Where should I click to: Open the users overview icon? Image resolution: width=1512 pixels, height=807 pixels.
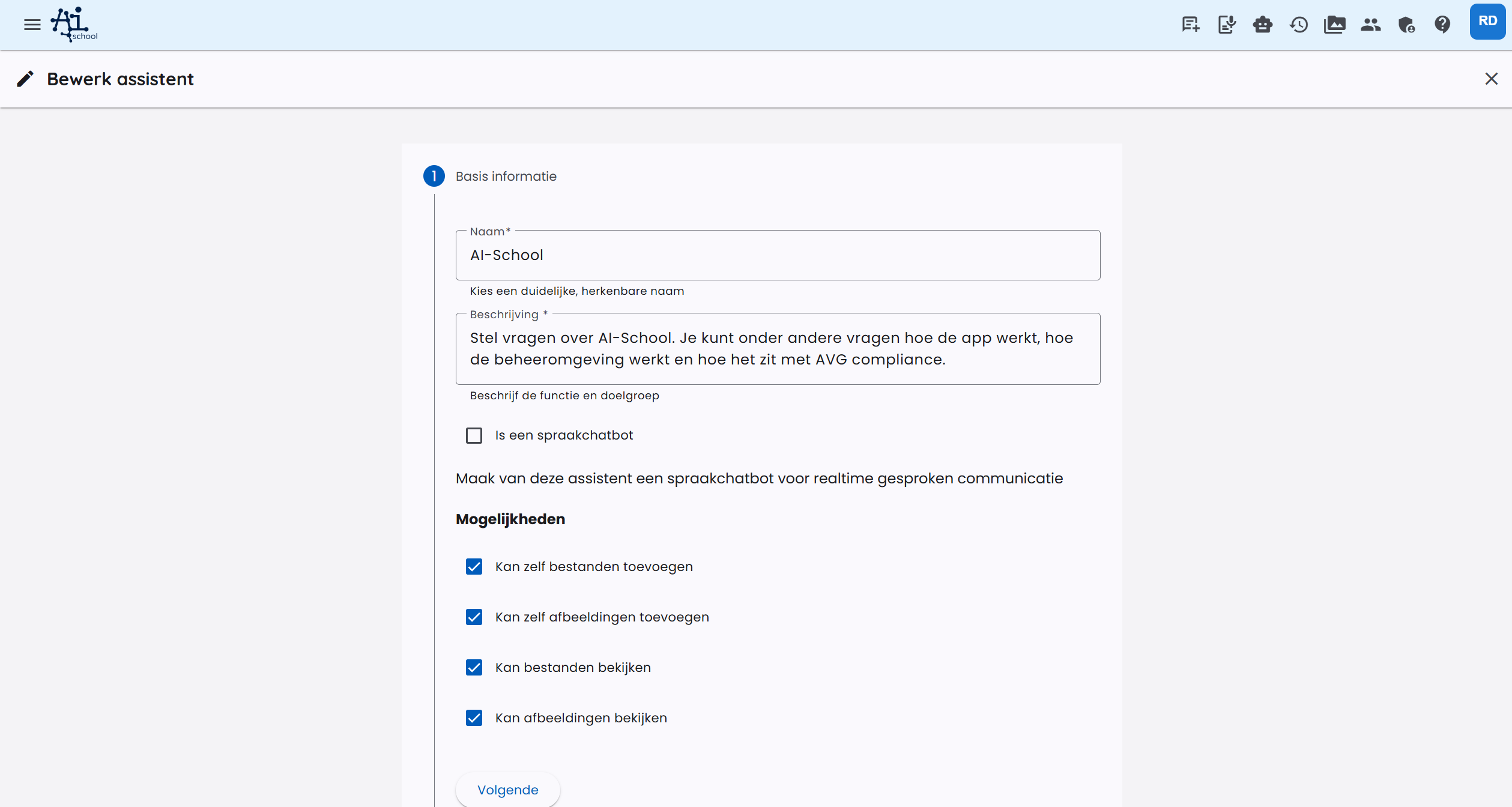(1371, 24)
